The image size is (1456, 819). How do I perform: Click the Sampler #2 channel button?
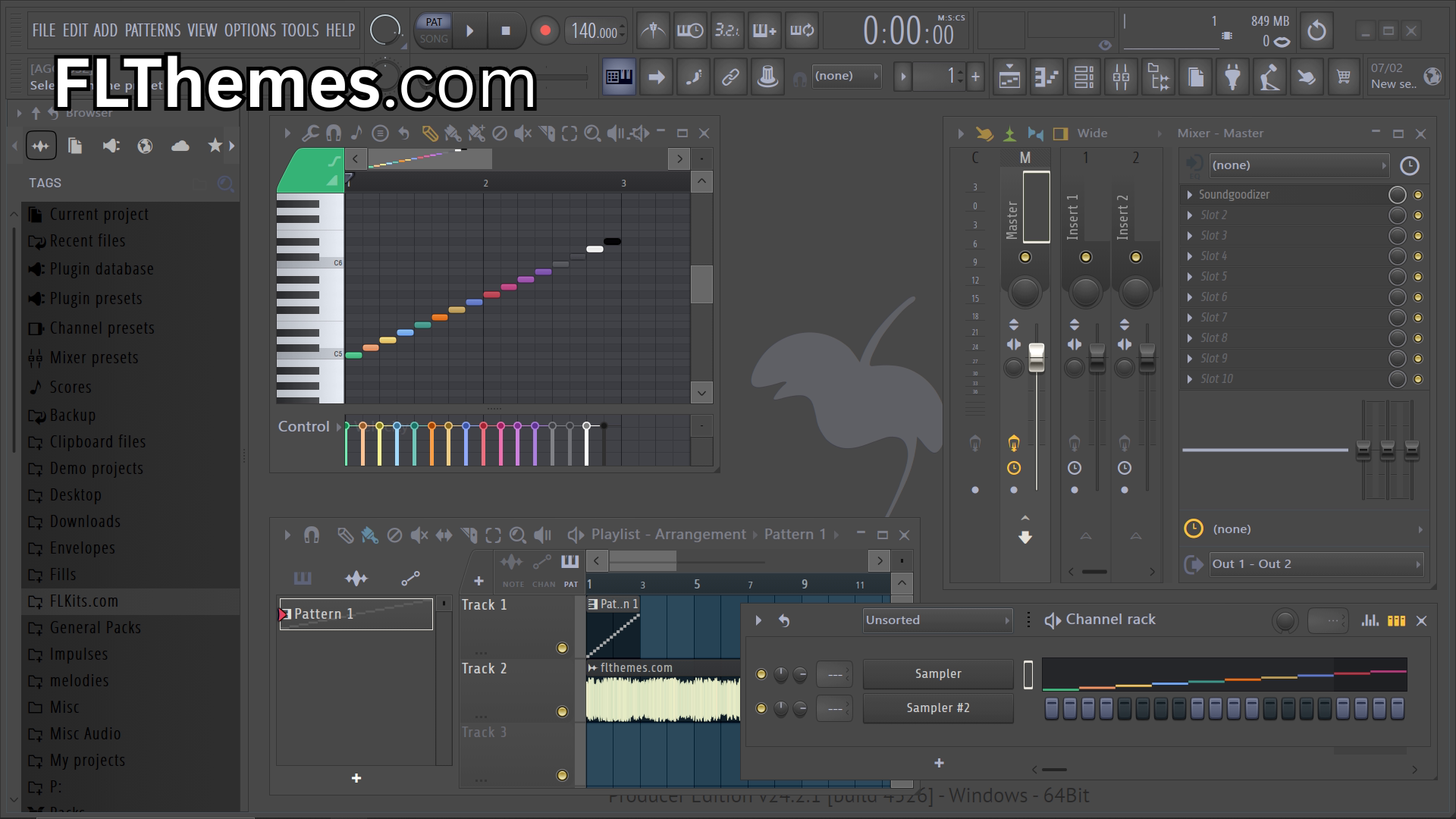click(x=938, y=708)
